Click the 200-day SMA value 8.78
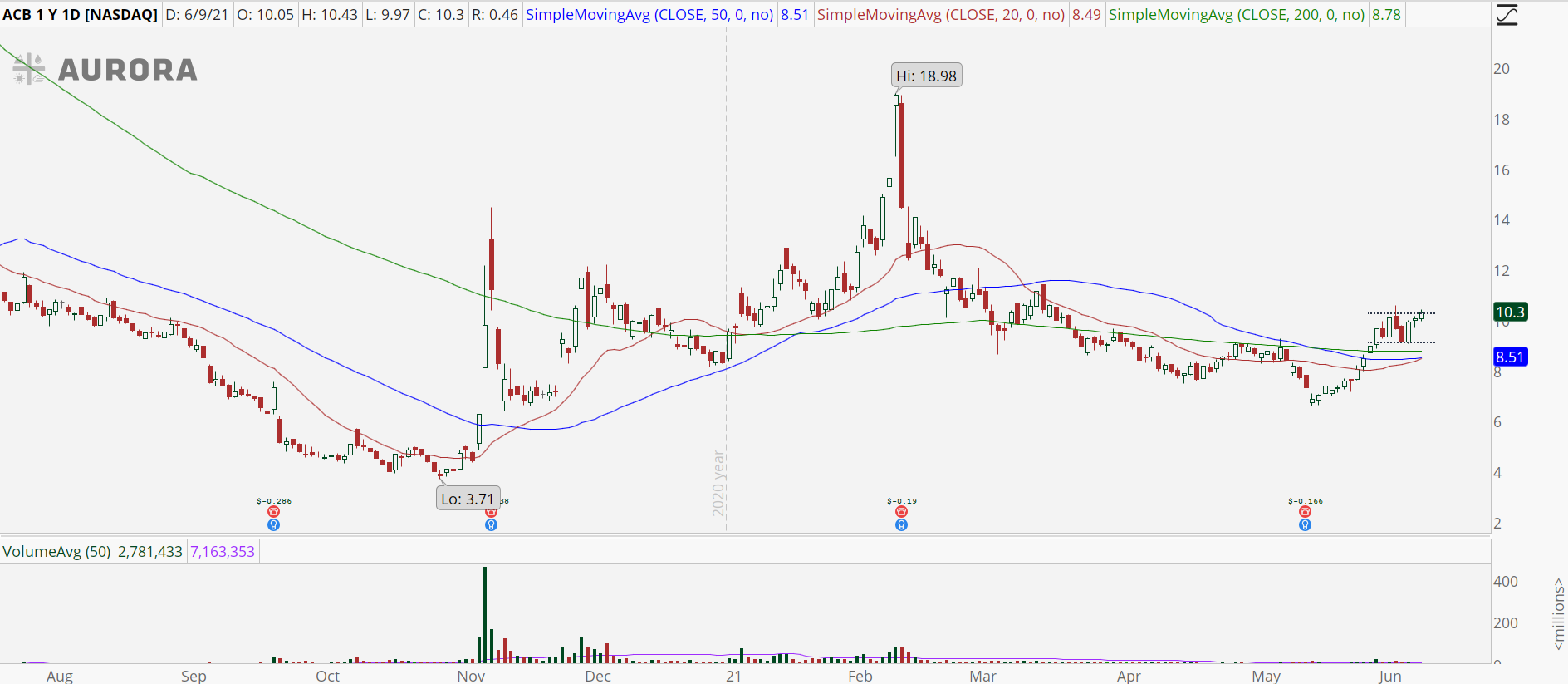This screenshot has height=684, width=1568. [1386, 15]
